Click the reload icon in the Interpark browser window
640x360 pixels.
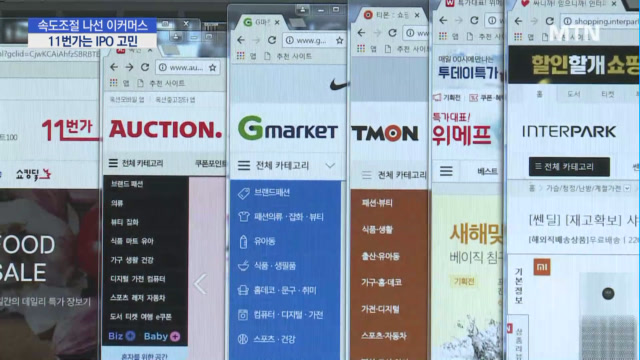click(x=549, y=21)
